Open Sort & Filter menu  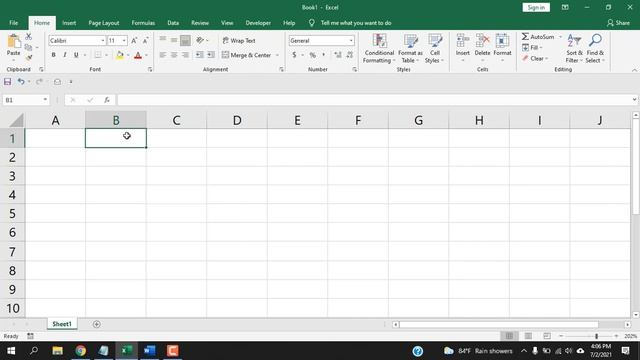tap(574, 49)
